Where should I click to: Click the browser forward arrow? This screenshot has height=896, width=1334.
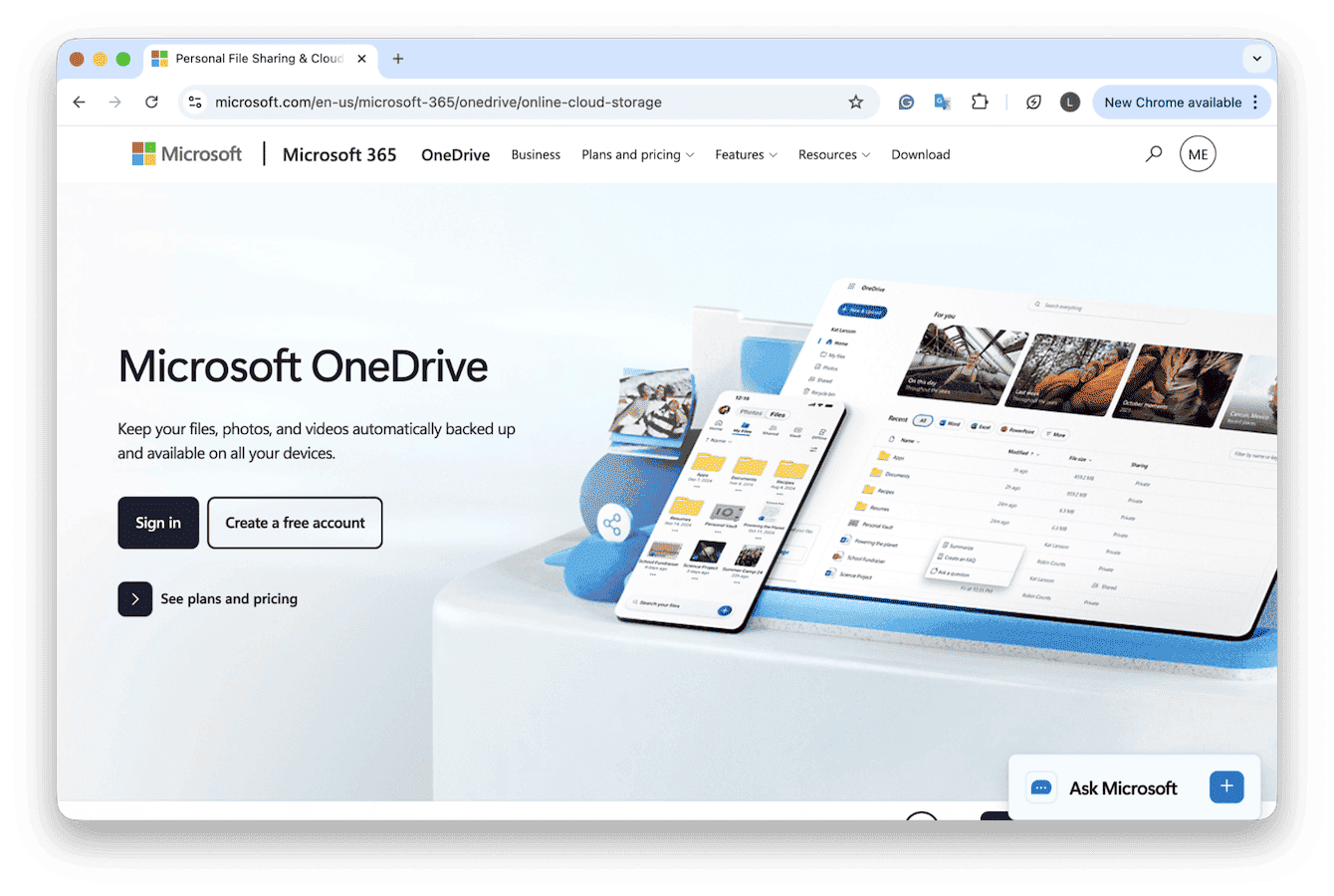click(x=115, y=102)
